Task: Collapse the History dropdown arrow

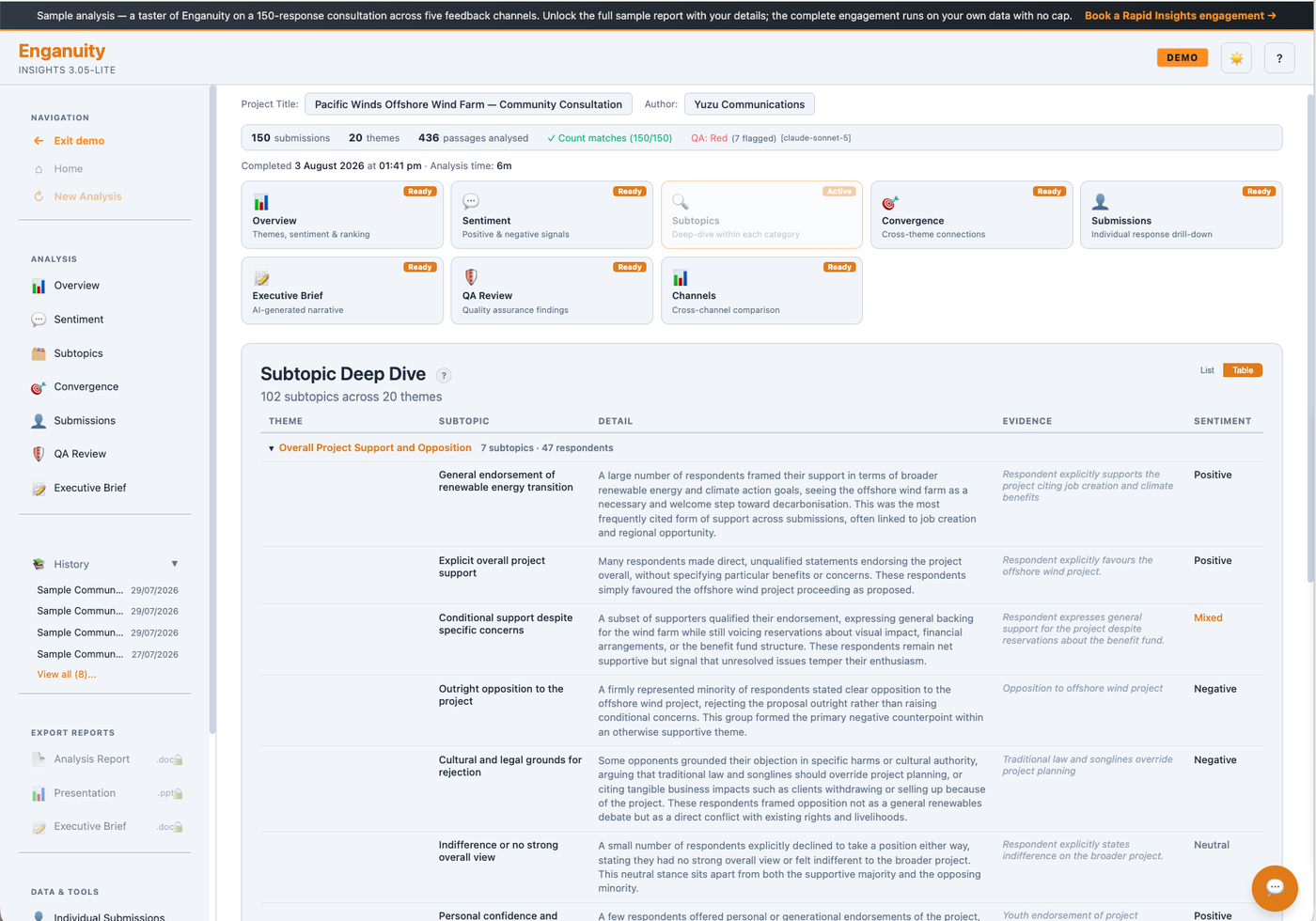Action: 175,564
